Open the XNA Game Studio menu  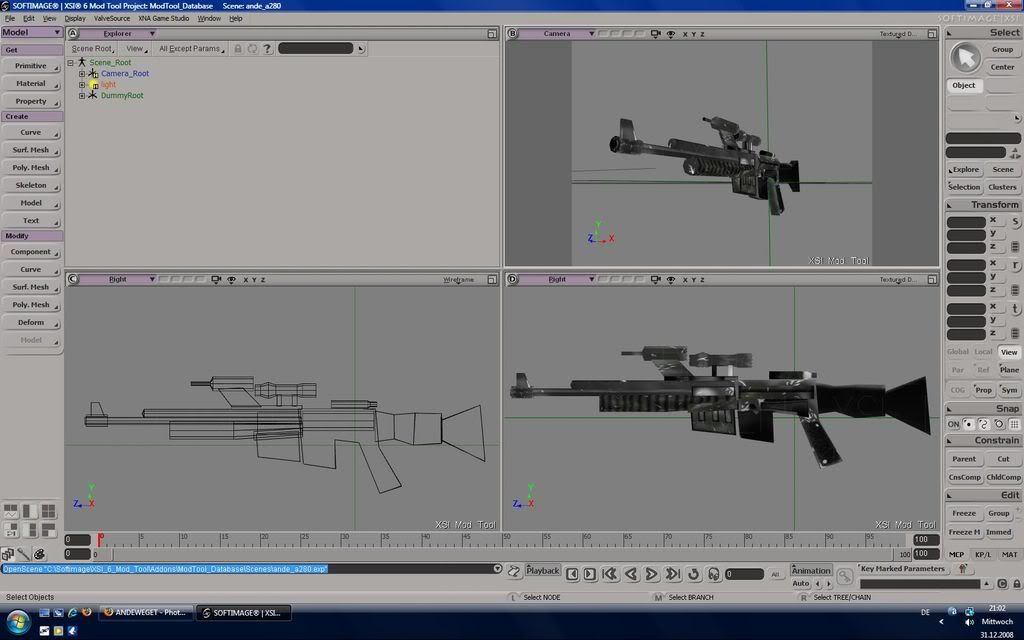(x=164, y=18)
